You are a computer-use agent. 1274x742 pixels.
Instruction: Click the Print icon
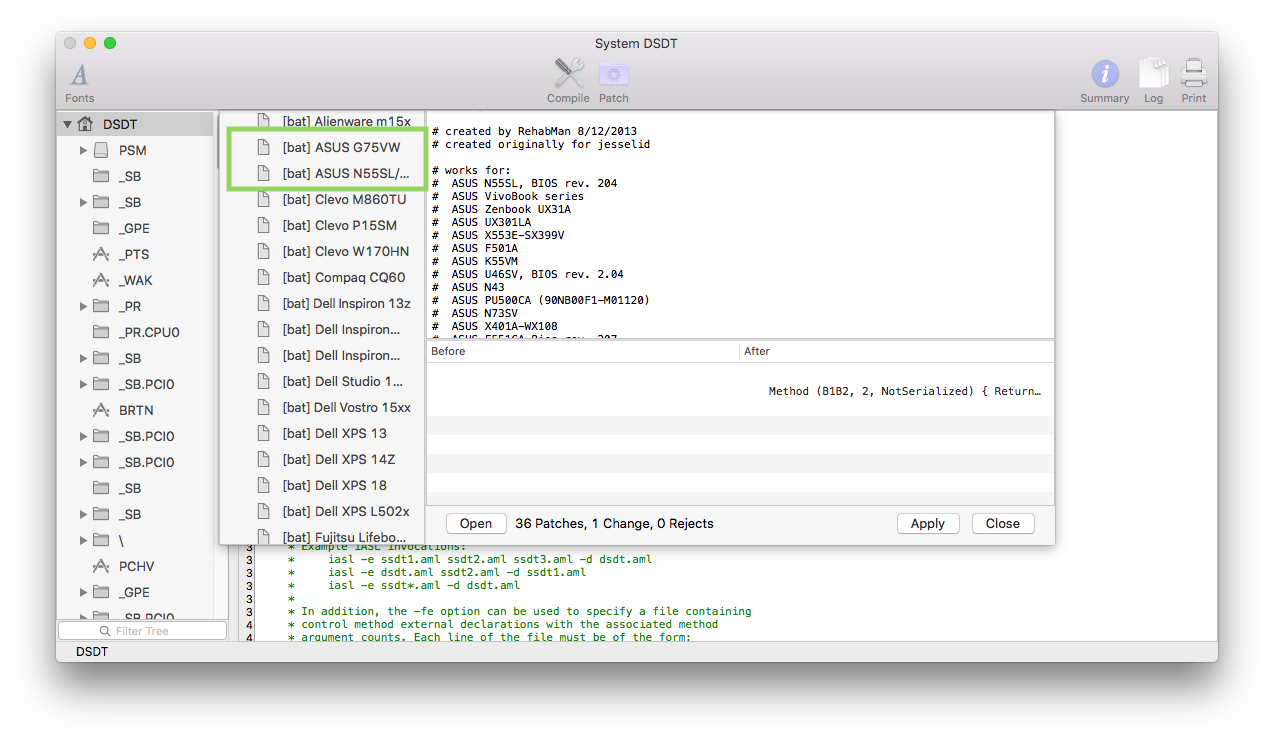click(1193, 74)
